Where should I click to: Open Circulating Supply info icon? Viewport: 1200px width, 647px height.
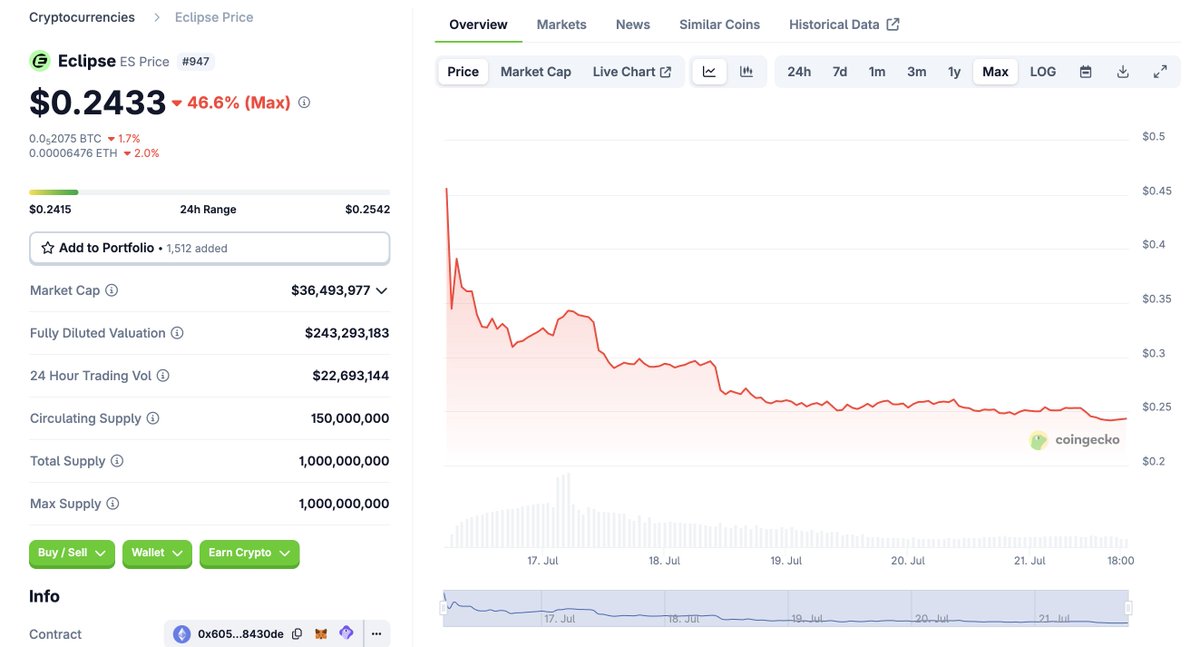(x=153, y=419)
